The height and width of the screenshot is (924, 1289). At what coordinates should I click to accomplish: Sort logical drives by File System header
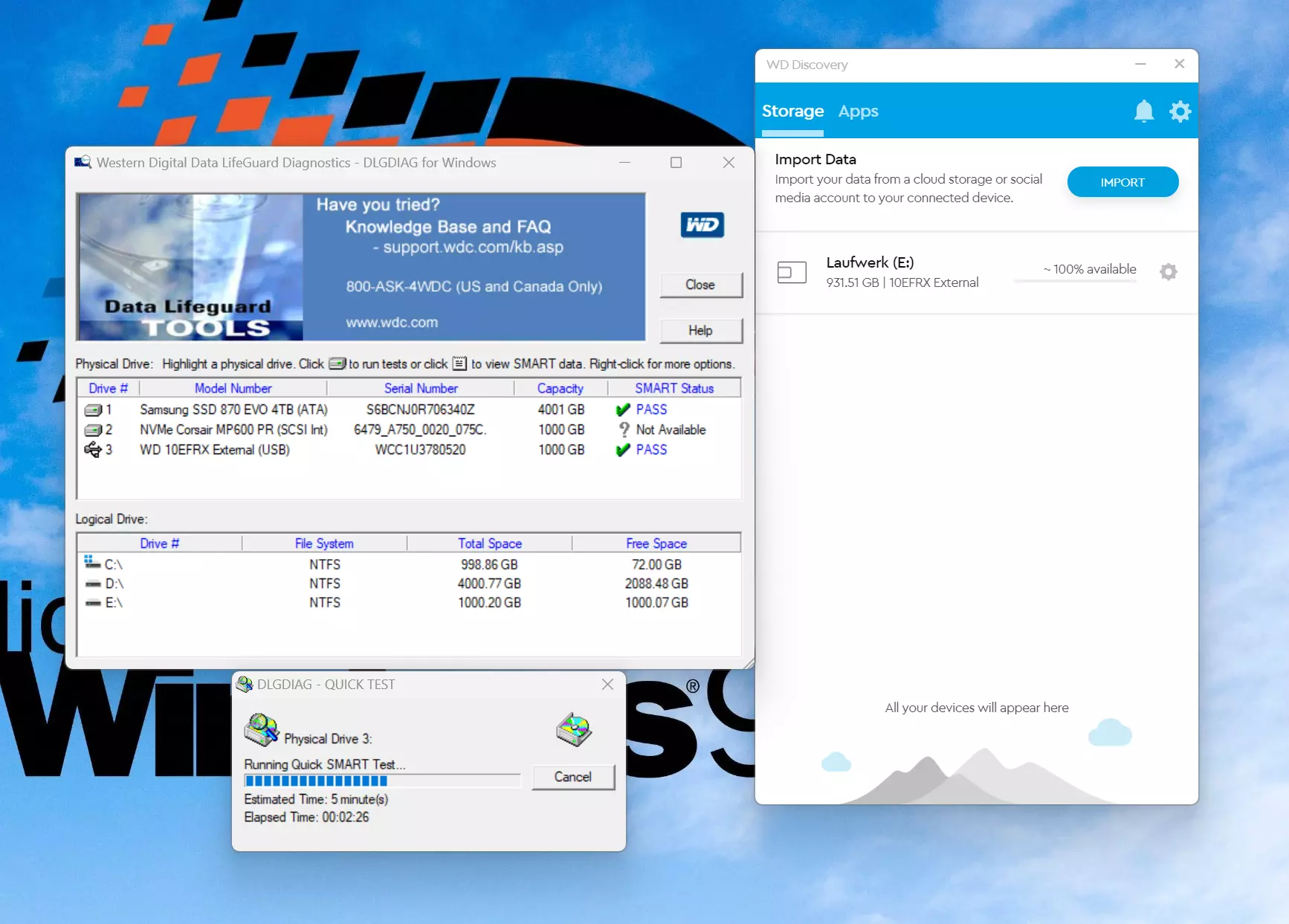pos(324,543)
